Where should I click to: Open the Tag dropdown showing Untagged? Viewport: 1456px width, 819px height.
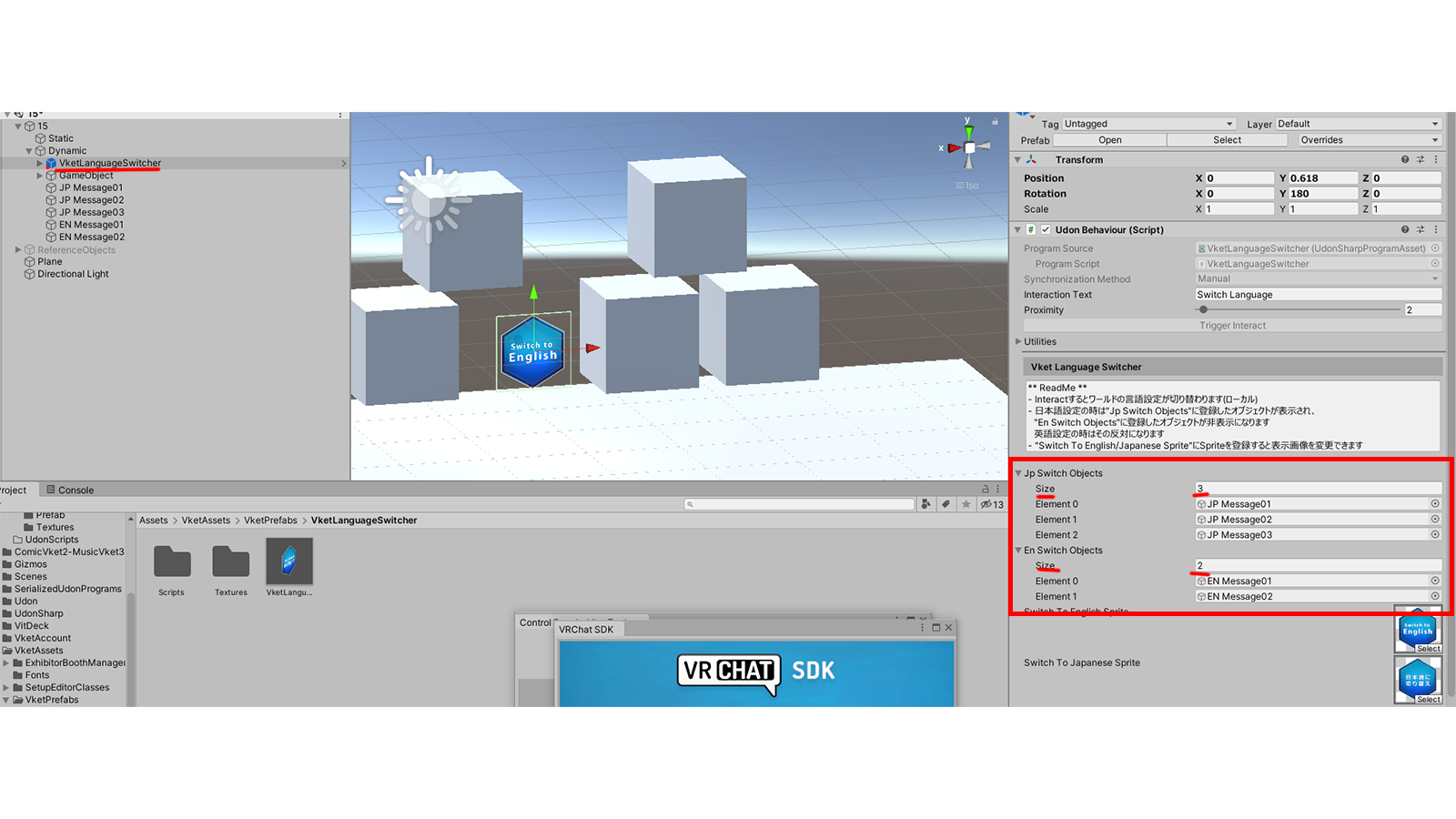coord(1148,124)
